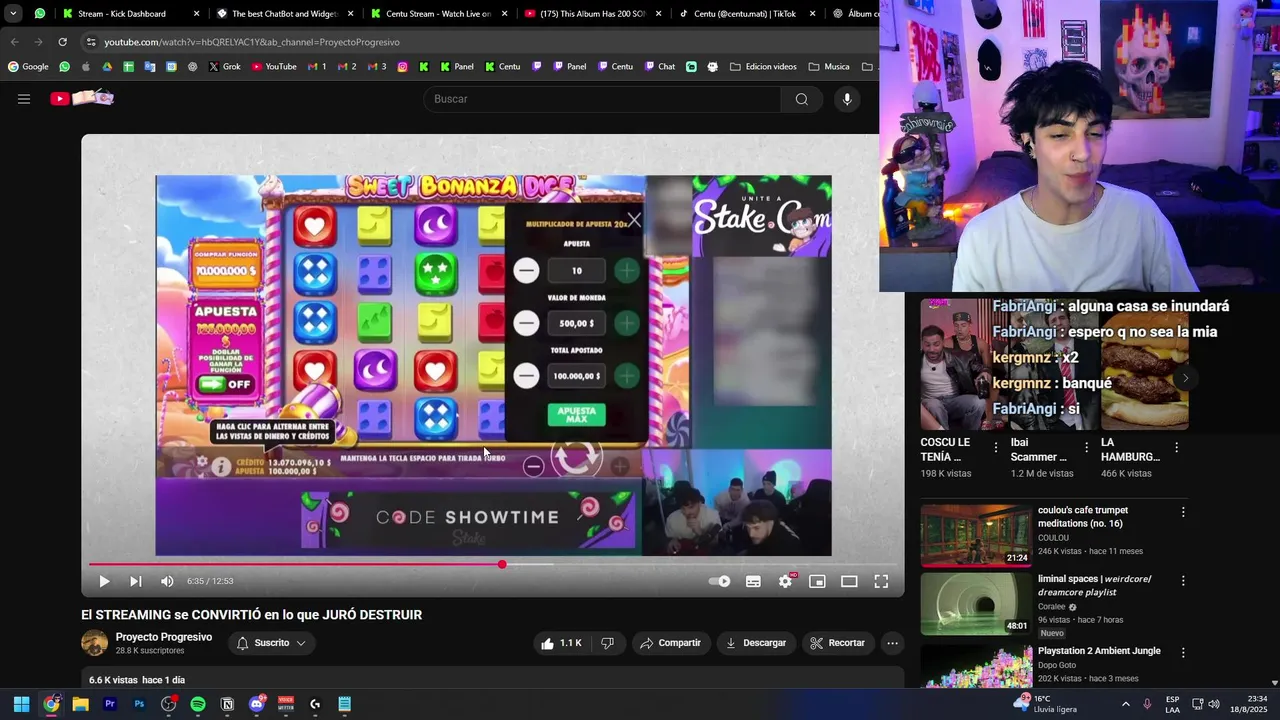
Task: Open Discord from taskbar
Action: 257,704
